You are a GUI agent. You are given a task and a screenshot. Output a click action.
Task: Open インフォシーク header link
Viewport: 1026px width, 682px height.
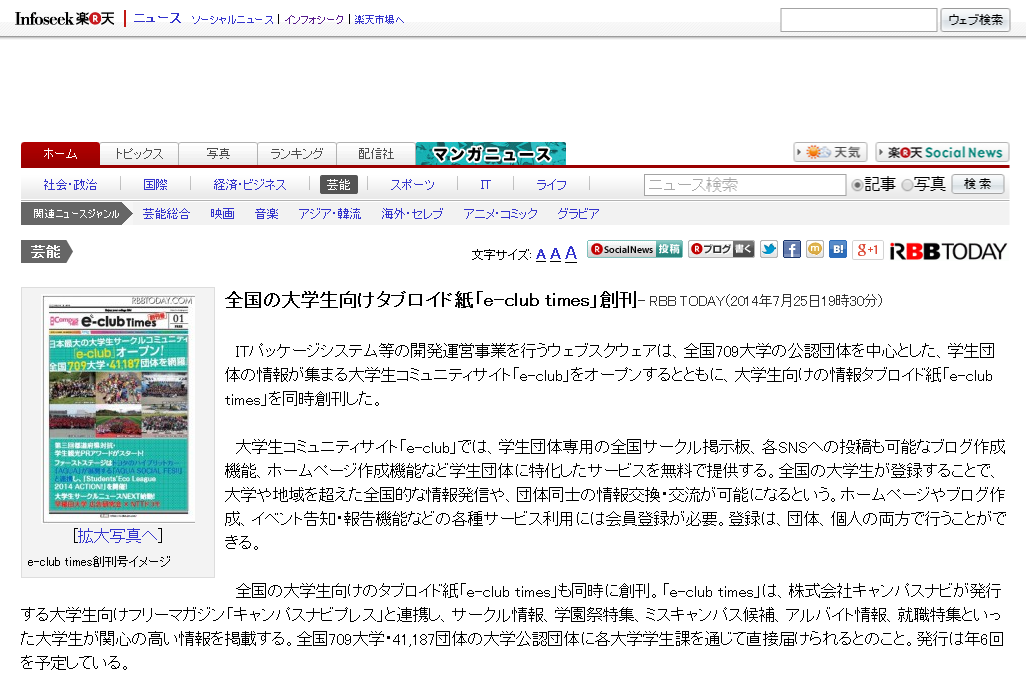pos(314,20)
